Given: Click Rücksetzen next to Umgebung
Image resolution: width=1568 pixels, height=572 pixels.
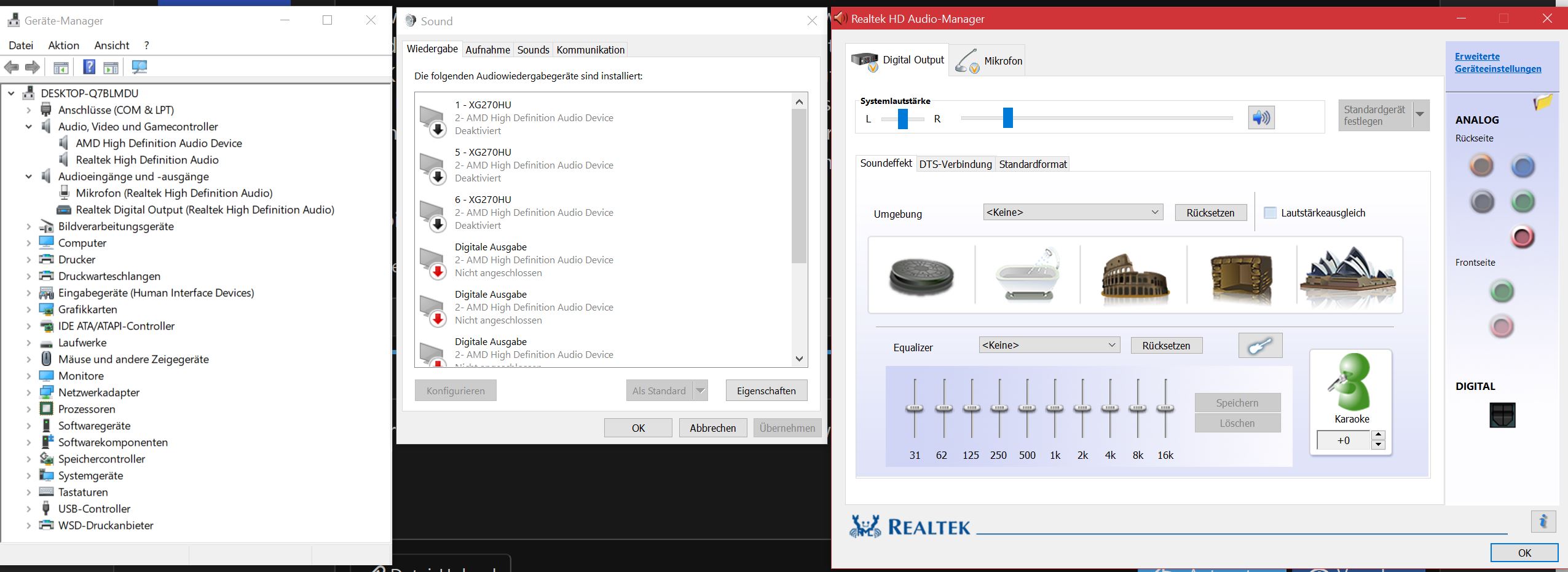Looking at the screenshot, I should 1211,213.
